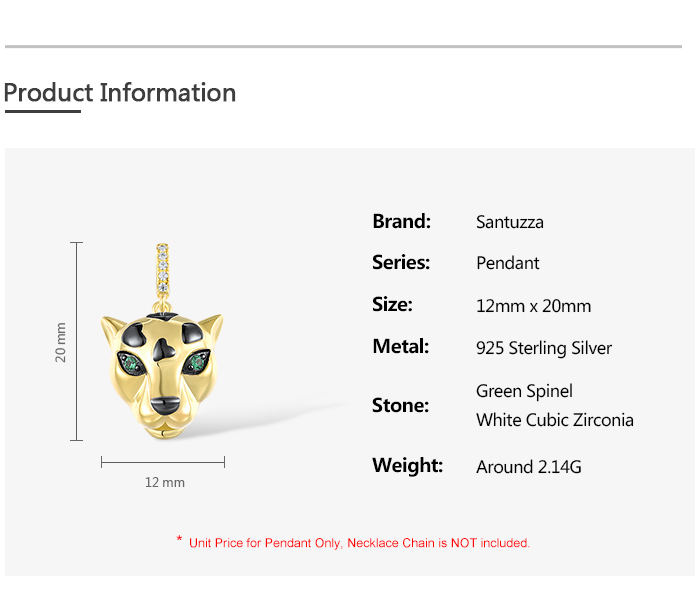Select the White Cubic Zirconia text

coord(555,420)
